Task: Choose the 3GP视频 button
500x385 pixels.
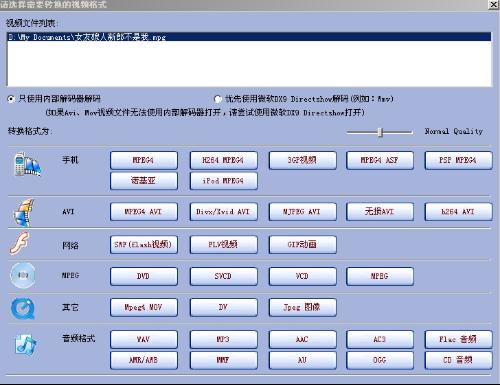Action: coord(302,160)
